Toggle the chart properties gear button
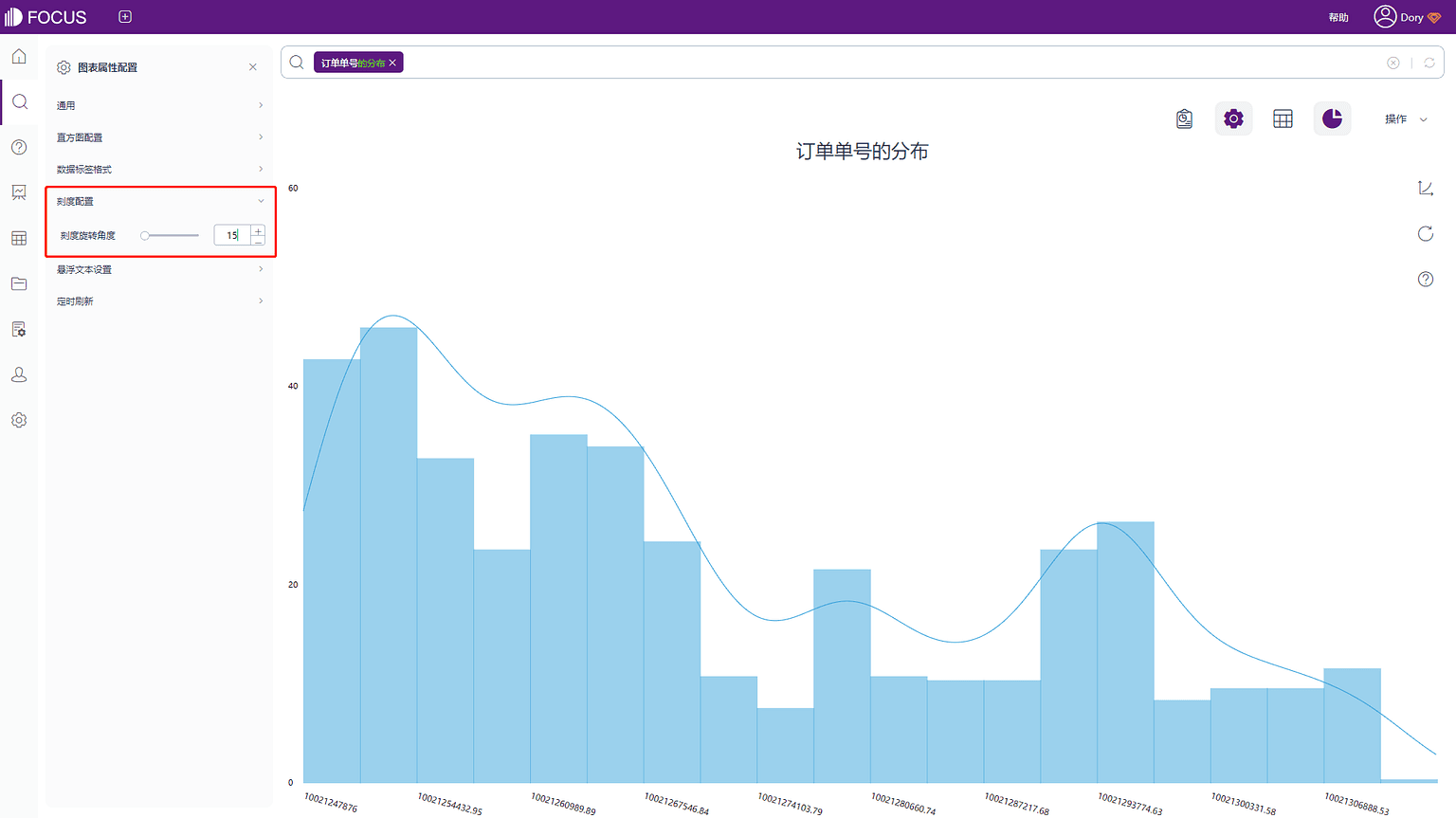 (1233, 118)
